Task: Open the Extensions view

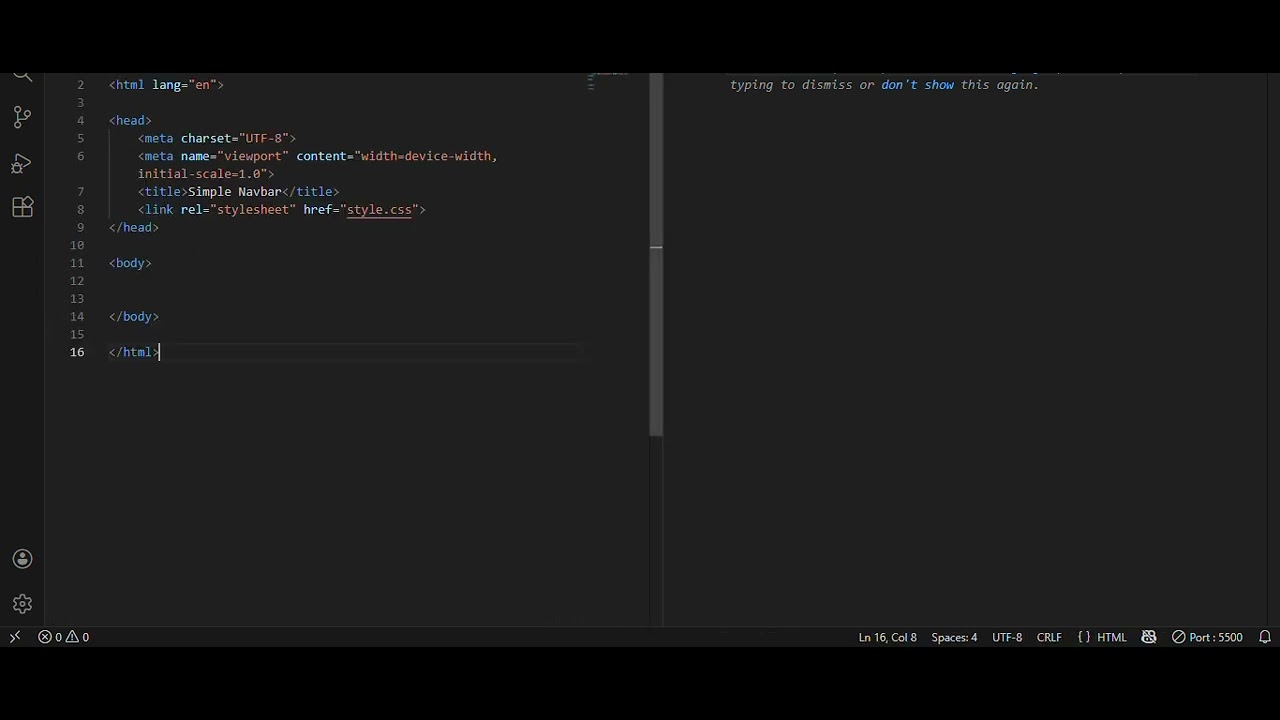Action: coord(22,207)
